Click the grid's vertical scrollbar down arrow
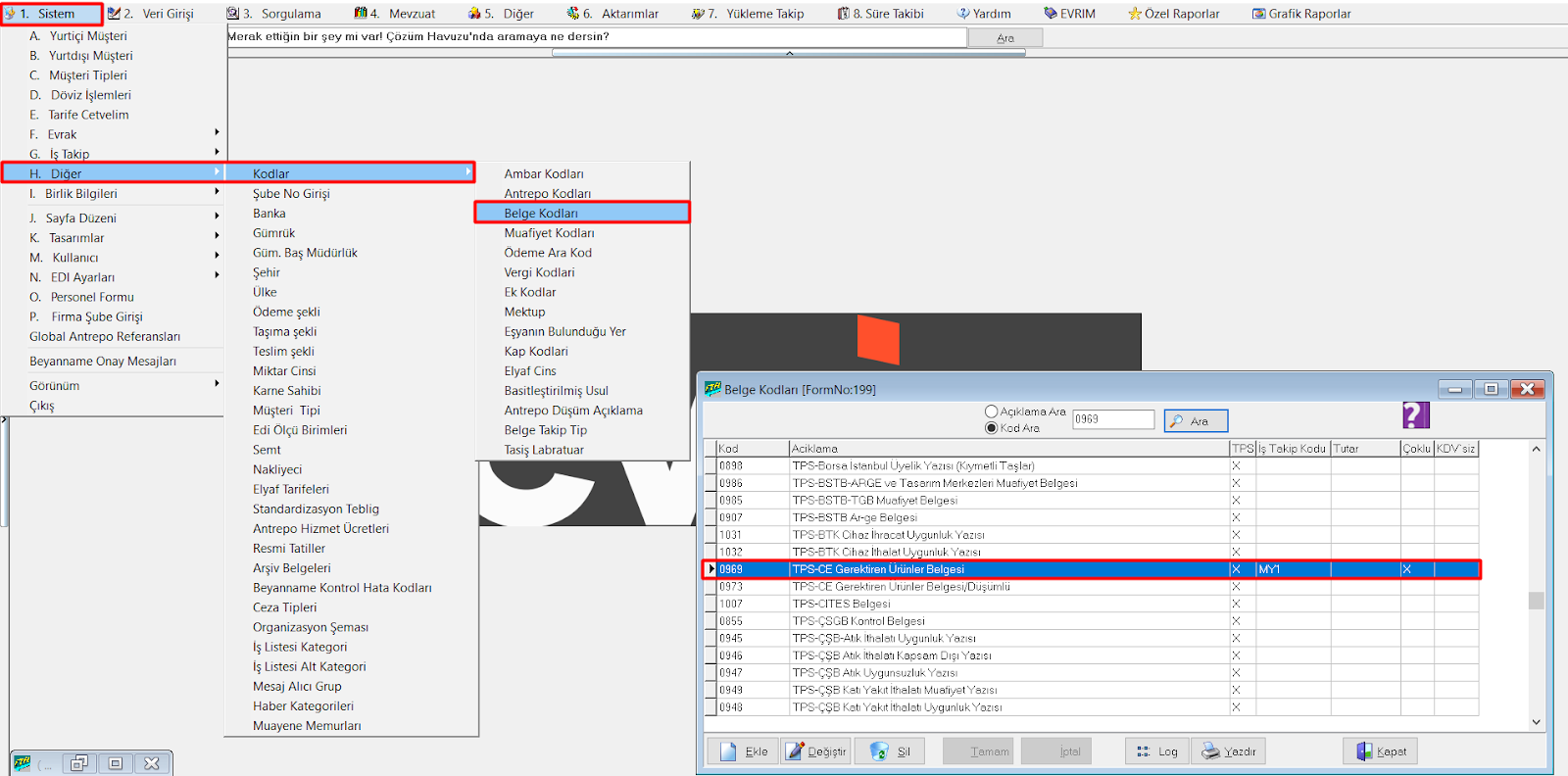Viewport: 1568px width, 776px height. tap(1536, 722)
